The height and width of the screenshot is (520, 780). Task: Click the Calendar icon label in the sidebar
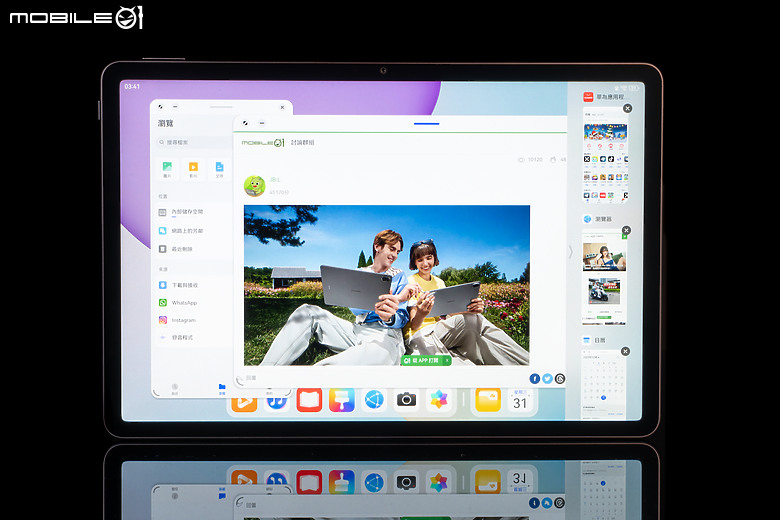tap(594, 340)
